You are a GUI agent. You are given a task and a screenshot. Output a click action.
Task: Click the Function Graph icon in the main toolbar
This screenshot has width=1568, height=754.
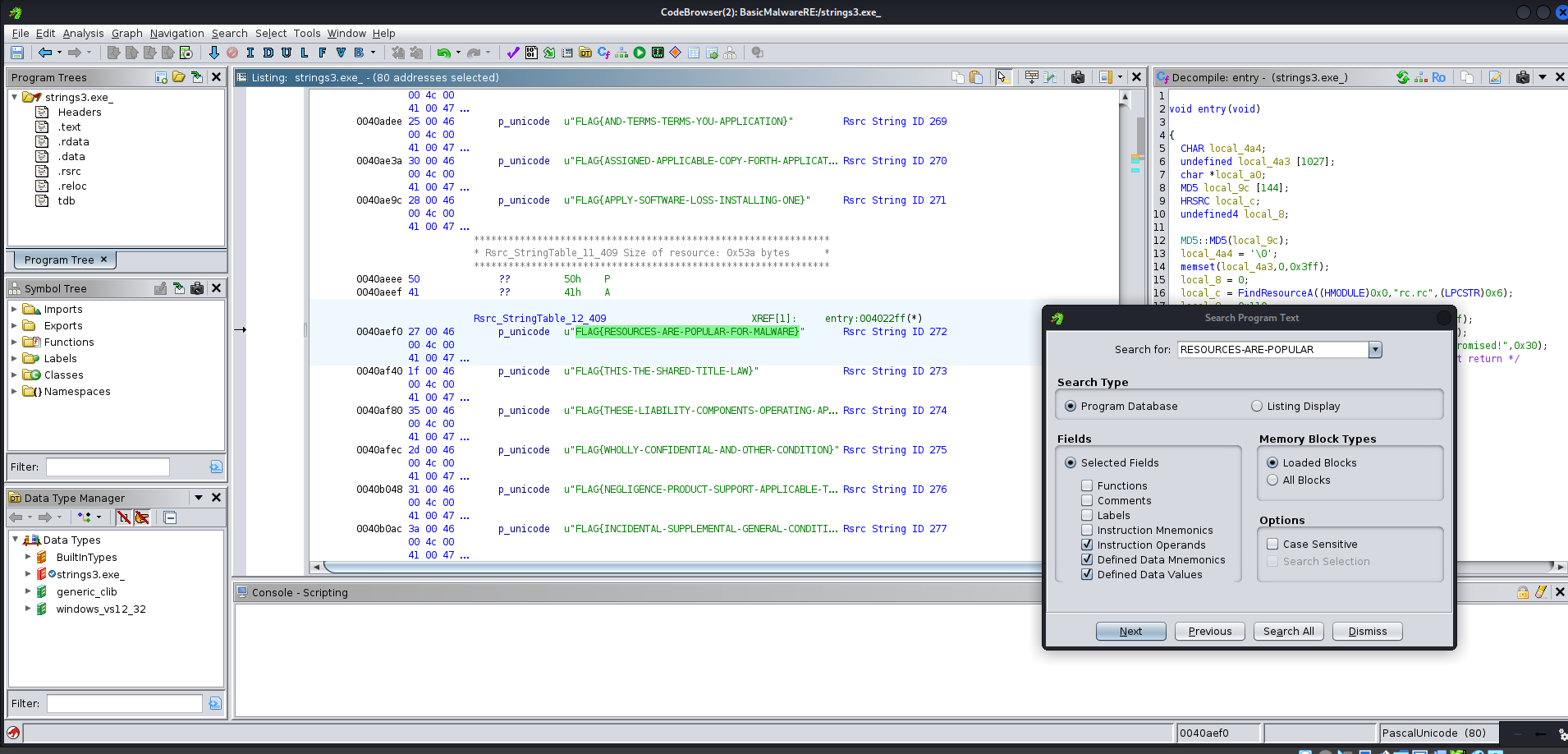point(621,53)
